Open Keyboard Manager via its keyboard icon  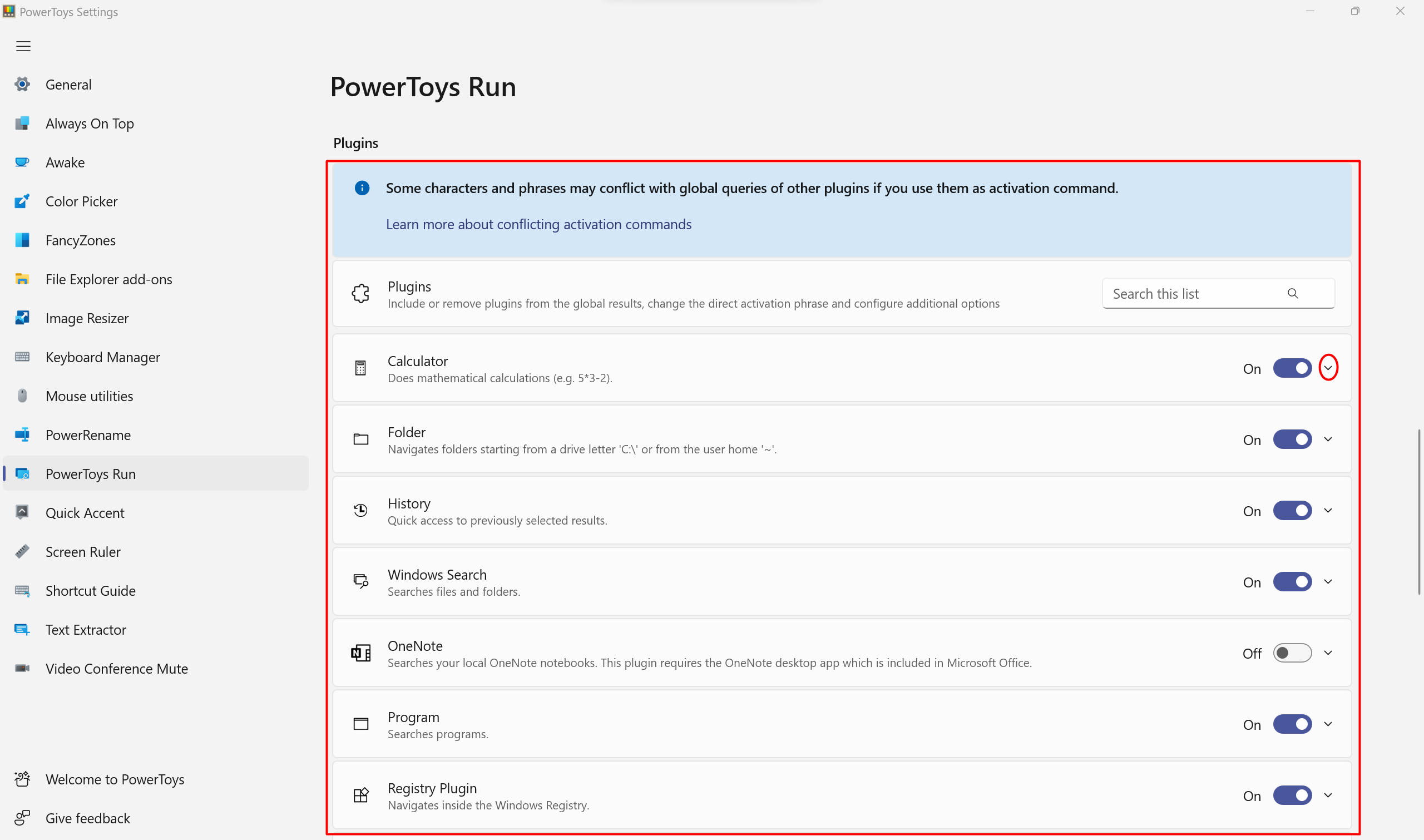click(x=22, y=357)
